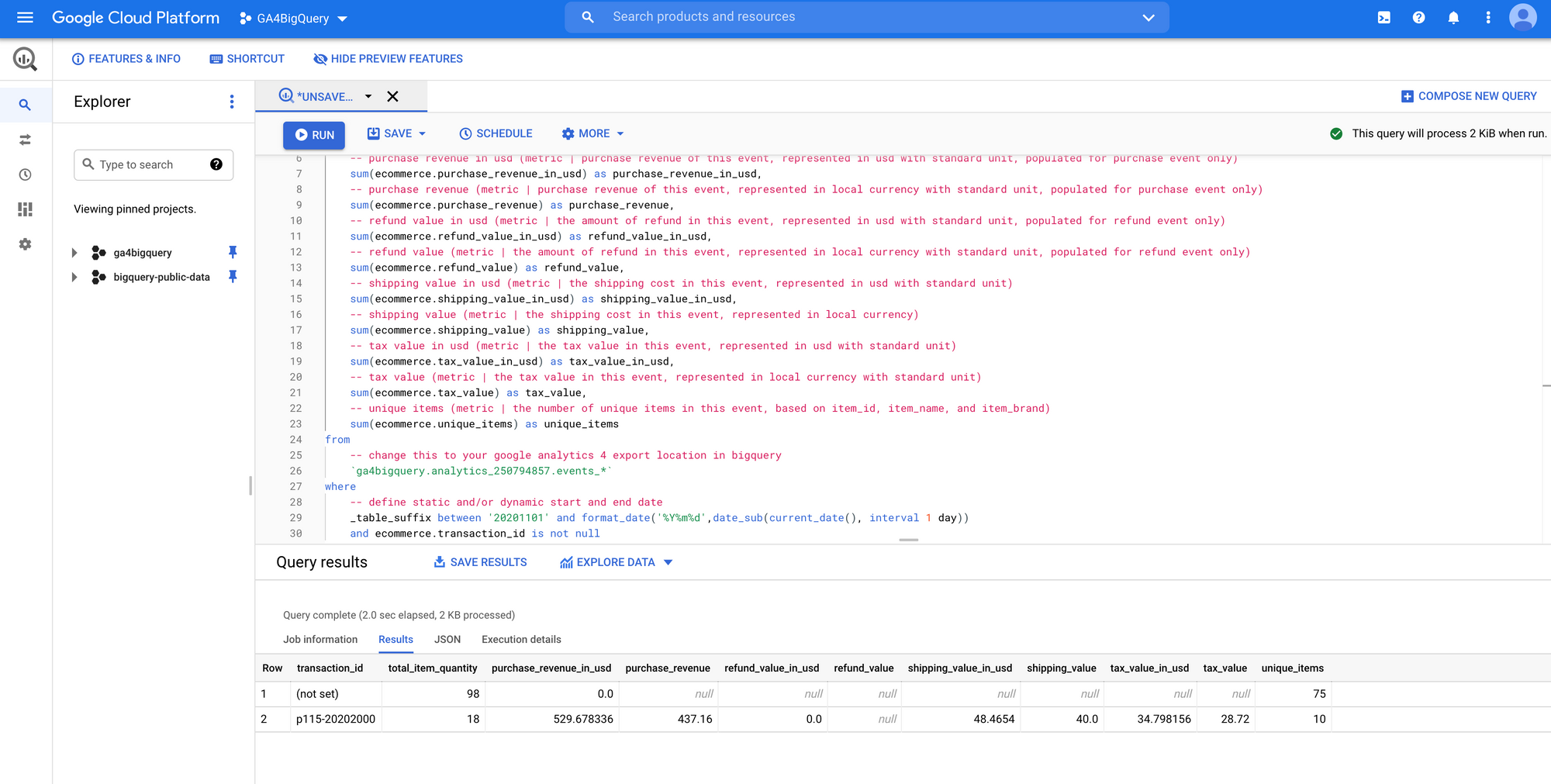Open the Save dropdown
1551x784 pixels.
396,133
